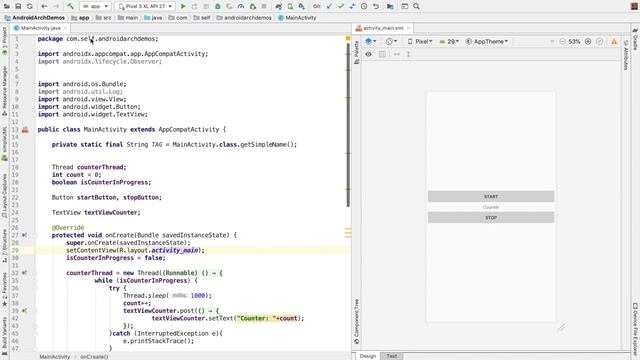Open the Structure tool window
The height and width of the screenshot is (360, 640).
[4, 245]
